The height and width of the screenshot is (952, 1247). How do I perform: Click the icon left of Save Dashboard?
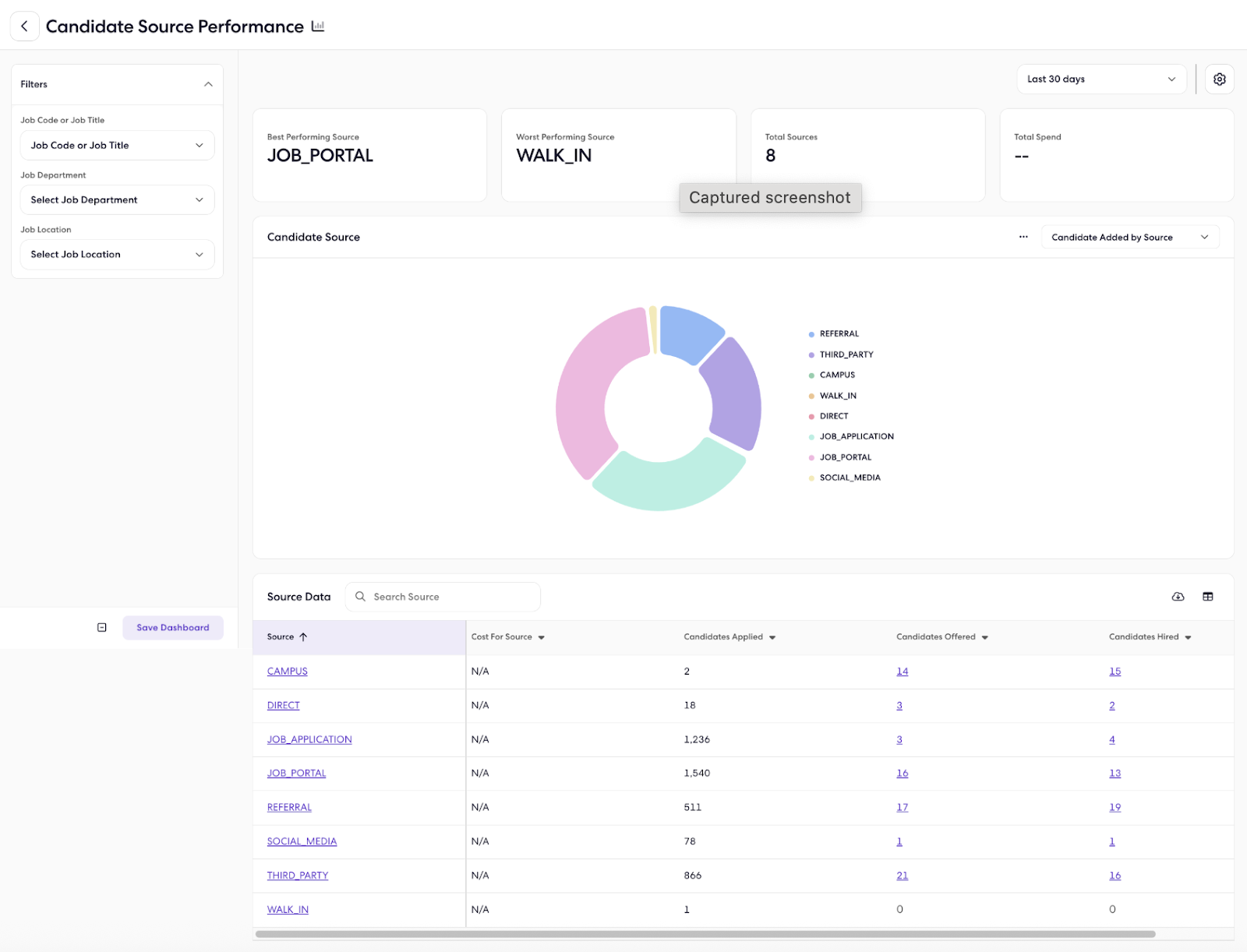click(x=102, y=628)
